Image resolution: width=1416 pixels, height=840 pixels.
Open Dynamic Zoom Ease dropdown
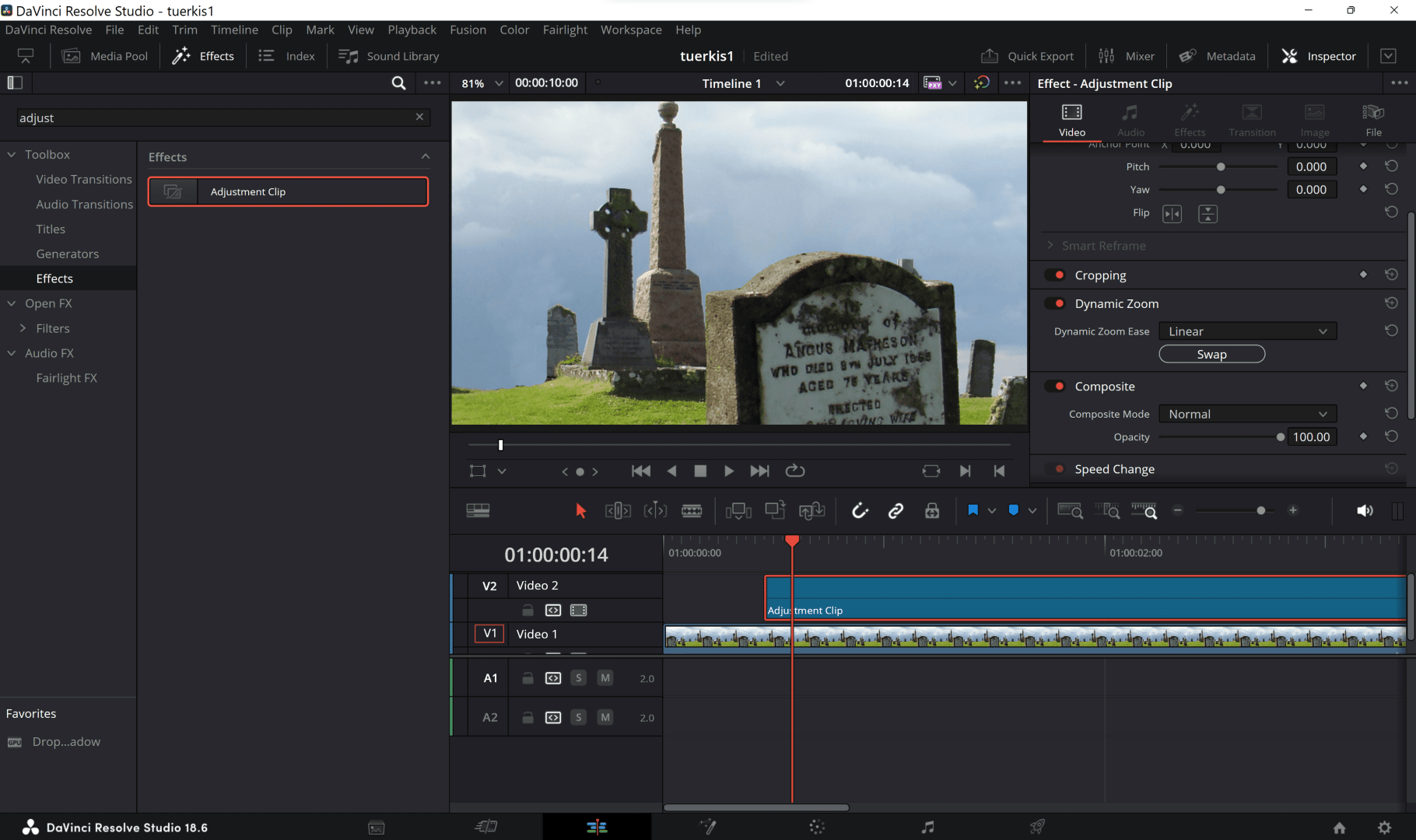tap(1247, 331)
